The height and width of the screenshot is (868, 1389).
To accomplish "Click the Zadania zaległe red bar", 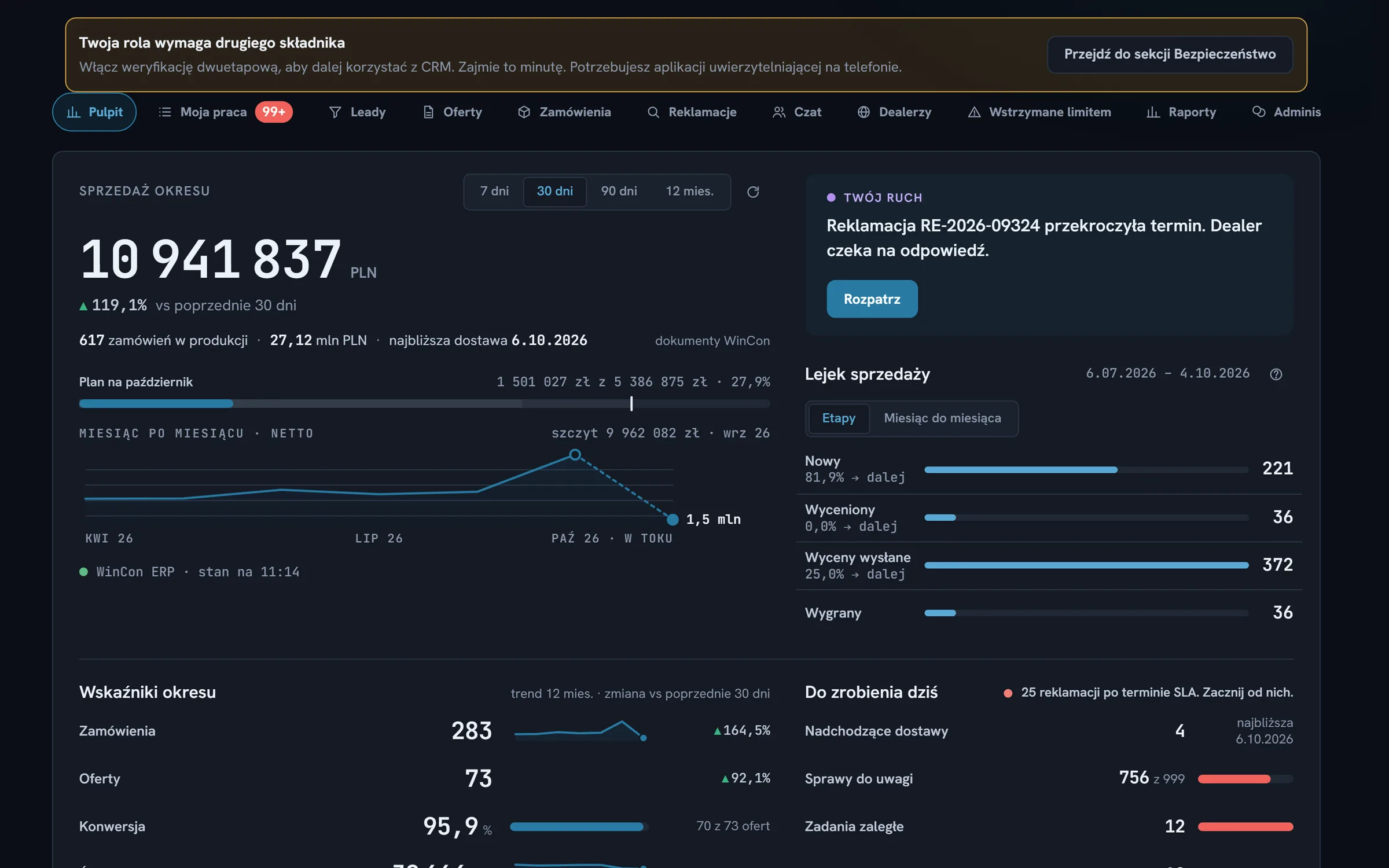I will click(1245, 827).
